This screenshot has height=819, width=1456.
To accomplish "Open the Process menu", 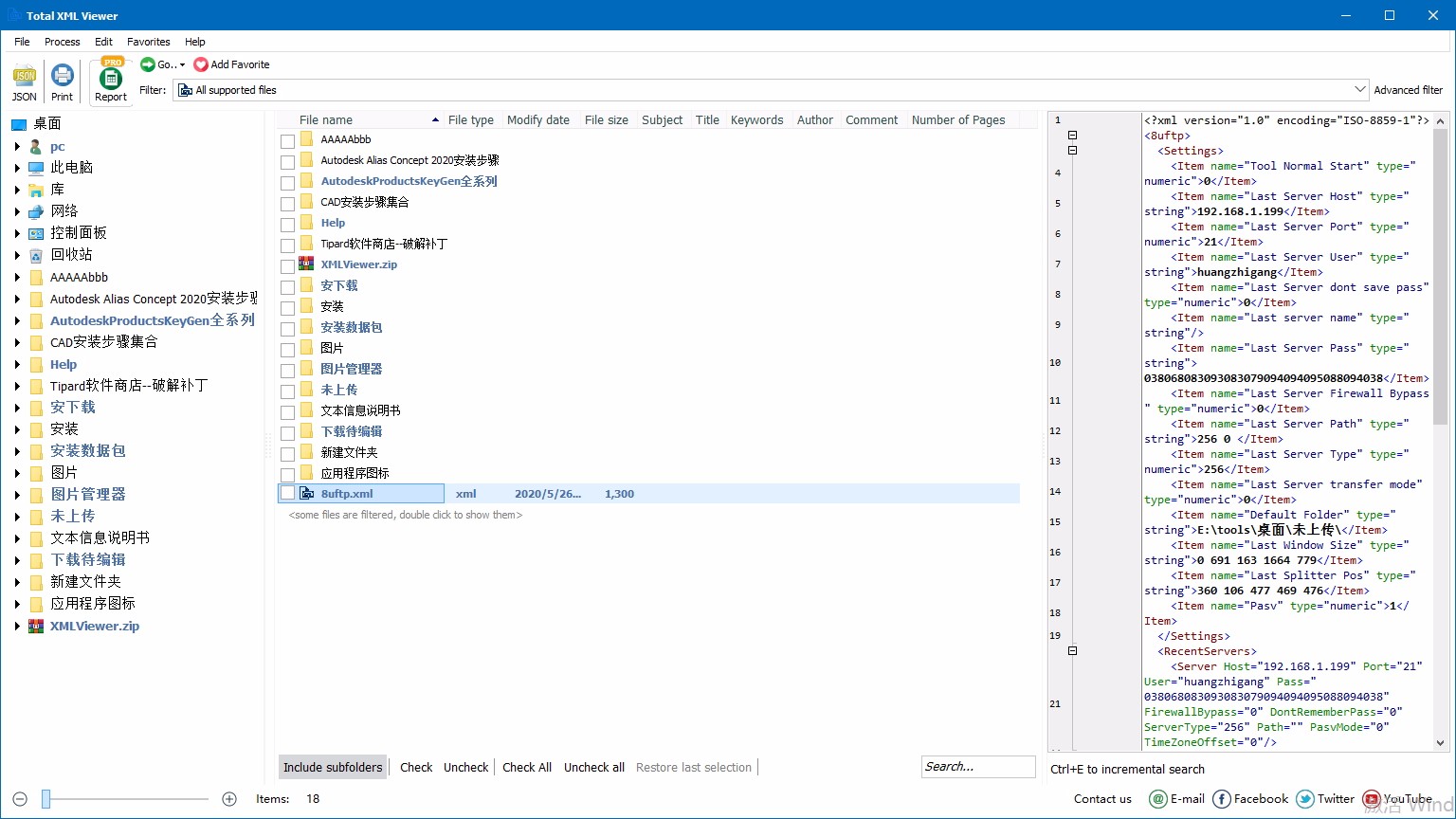I will point(63,42).
